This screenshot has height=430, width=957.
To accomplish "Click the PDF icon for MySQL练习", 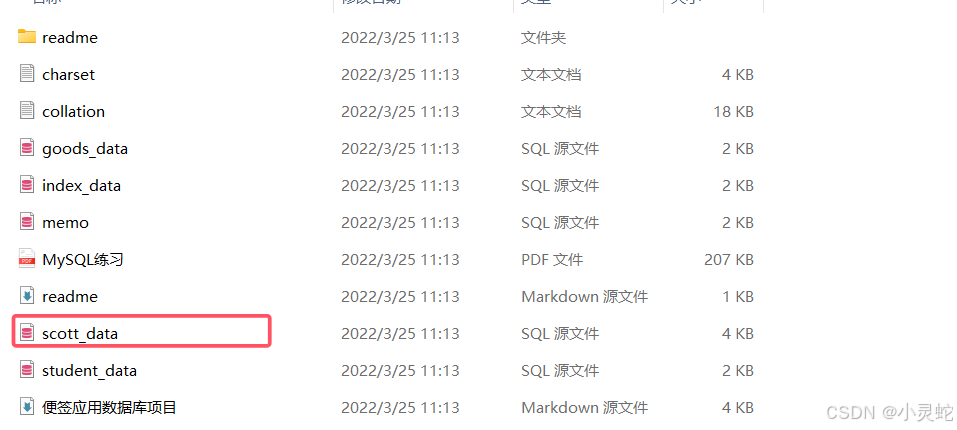I will coord(26,259).
